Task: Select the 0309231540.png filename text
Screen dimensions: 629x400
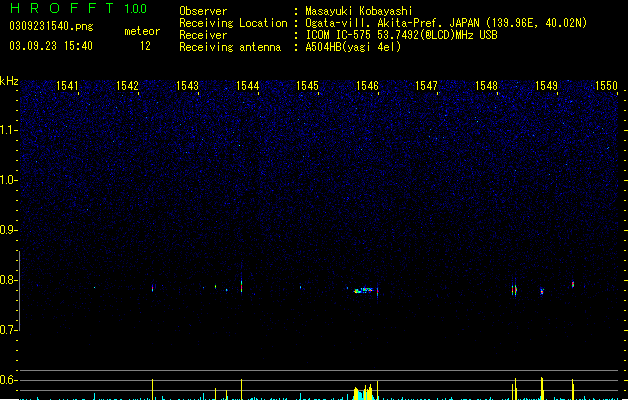Action: (x=51, y=26)
